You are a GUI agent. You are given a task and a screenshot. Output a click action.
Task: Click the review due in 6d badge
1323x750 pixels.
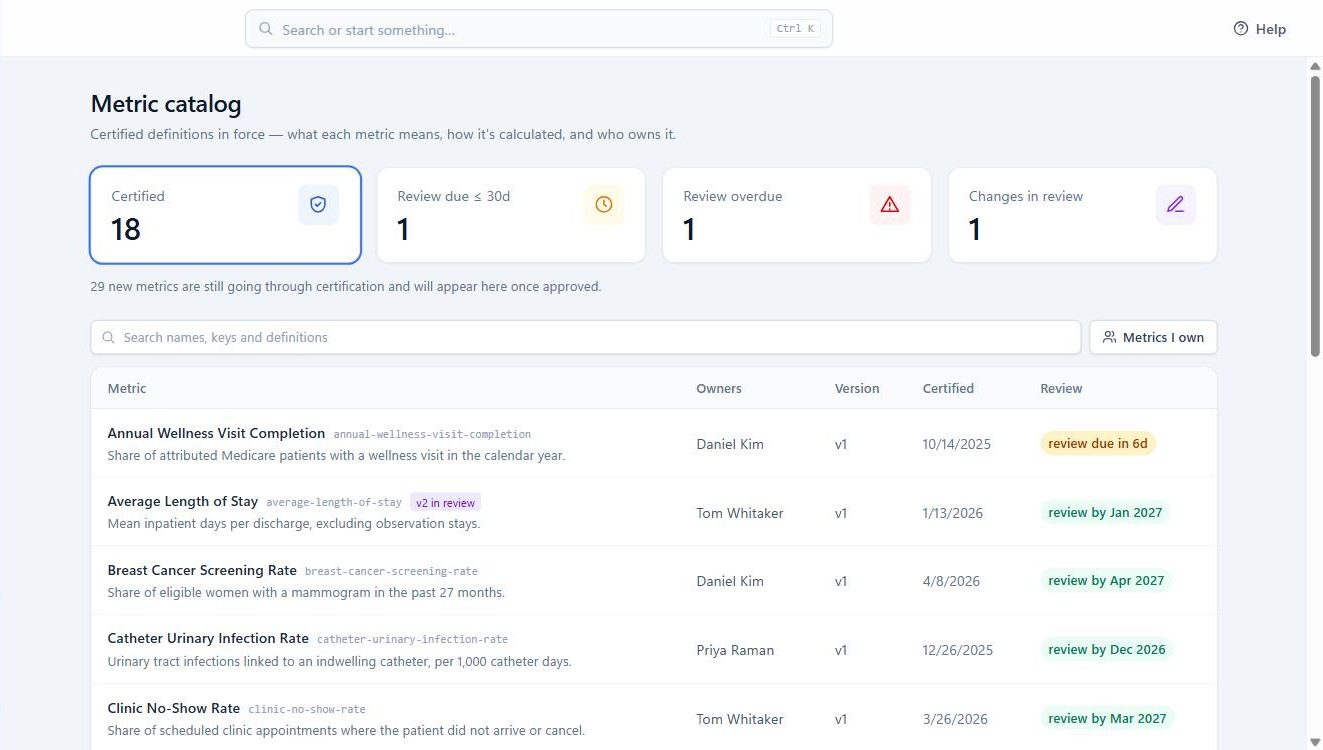(1098, 444)
